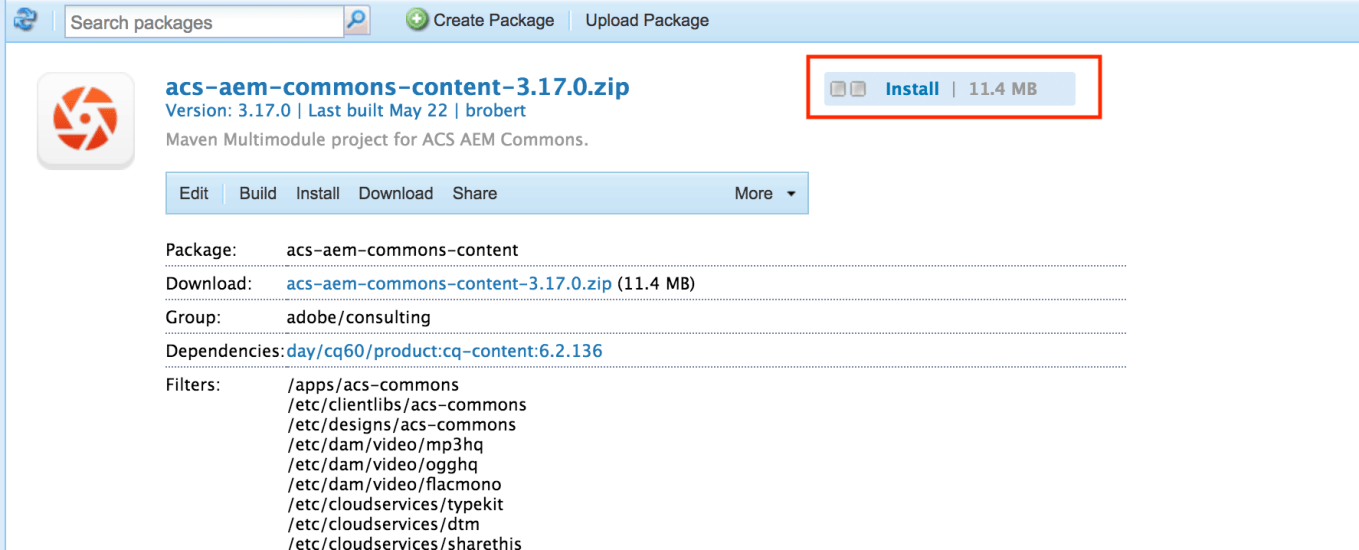Click Share in the package toolbar
The width and height of the screenshot is (1359, 550).
474,193
